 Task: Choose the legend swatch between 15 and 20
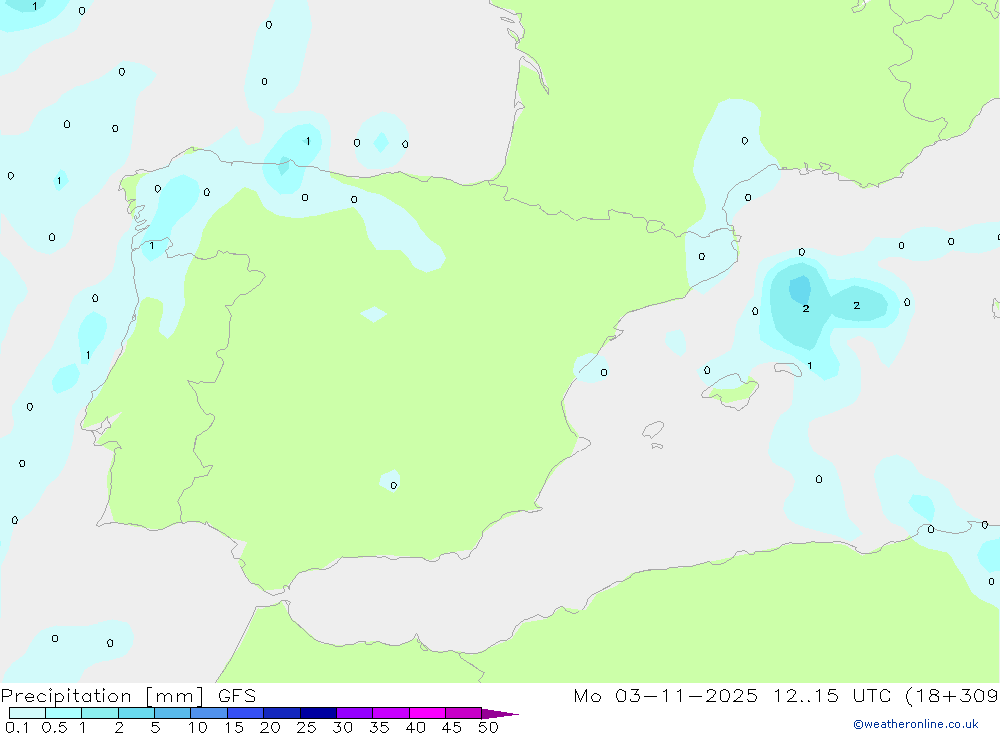pyautogui.click(x=246, y=713)
